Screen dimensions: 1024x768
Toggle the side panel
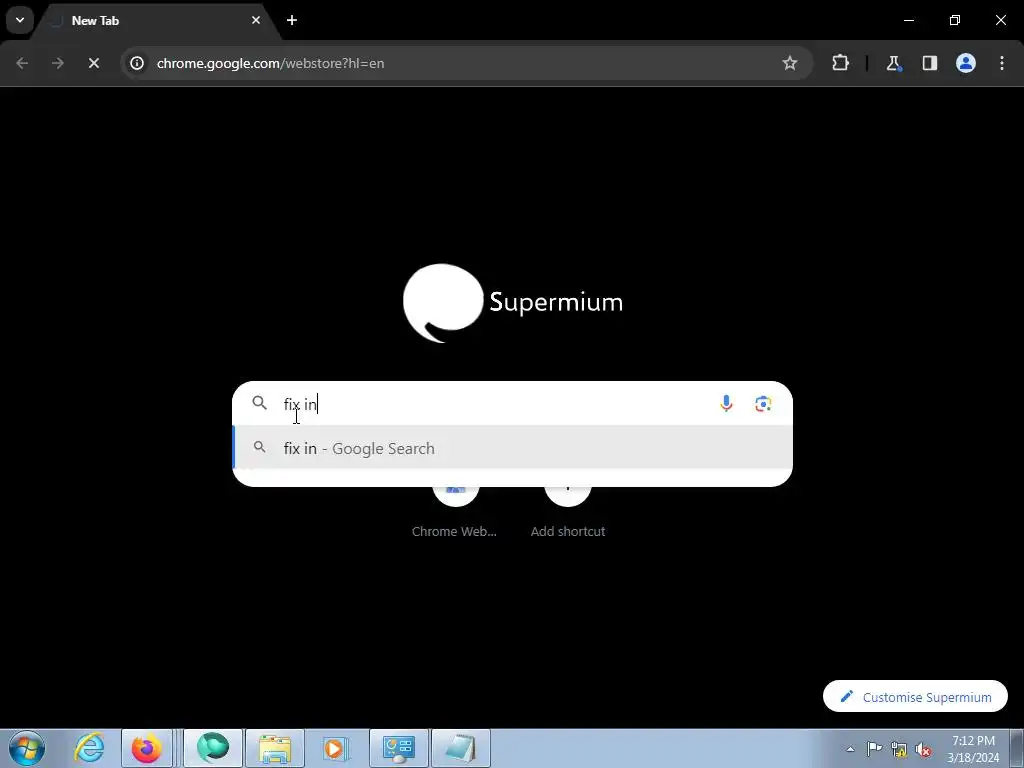(929, 63)
